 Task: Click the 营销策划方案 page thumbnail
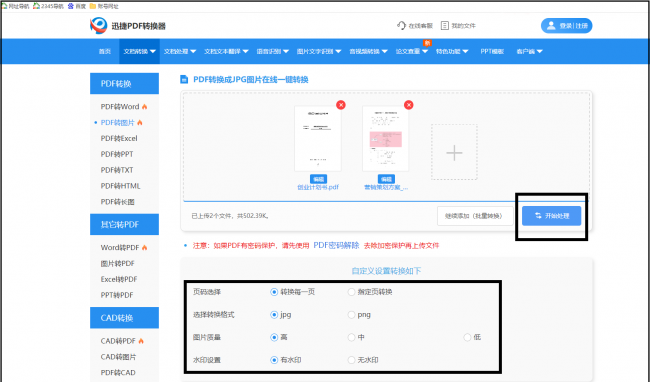click(386, 139)
